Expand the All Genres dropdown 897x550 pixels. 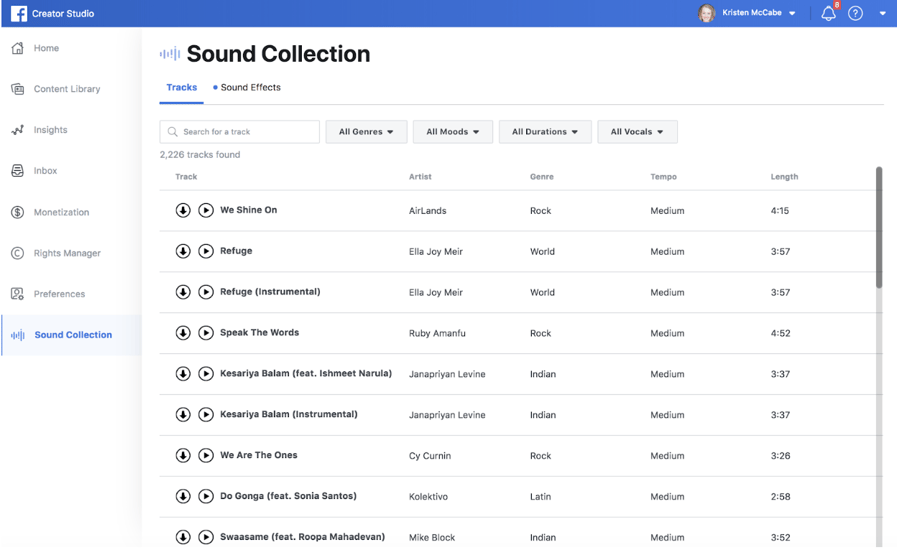[x=366, y=132]
